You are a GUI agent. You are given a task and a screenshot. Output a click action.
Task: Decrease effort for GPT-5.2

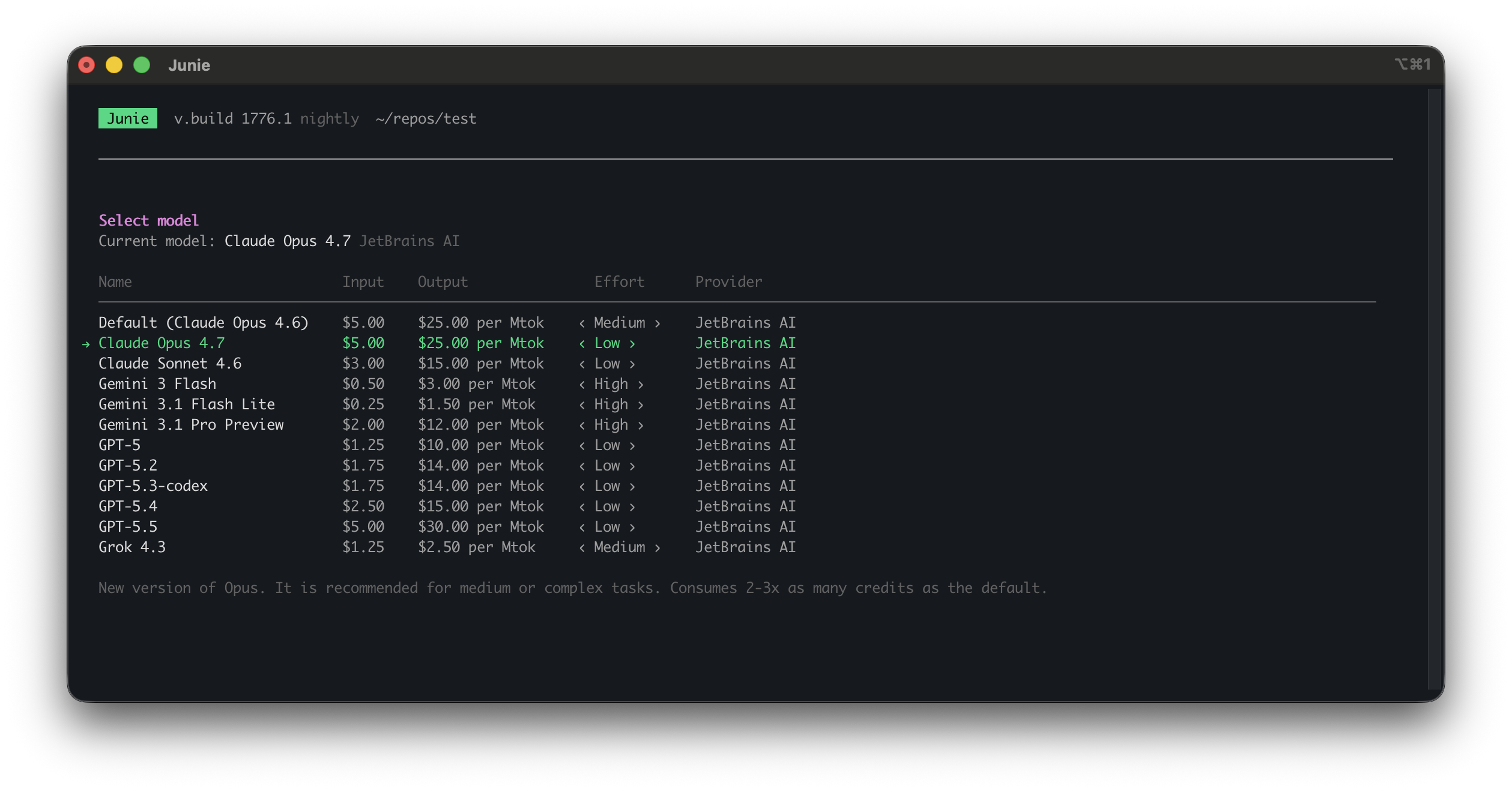[x=582, y=466]
